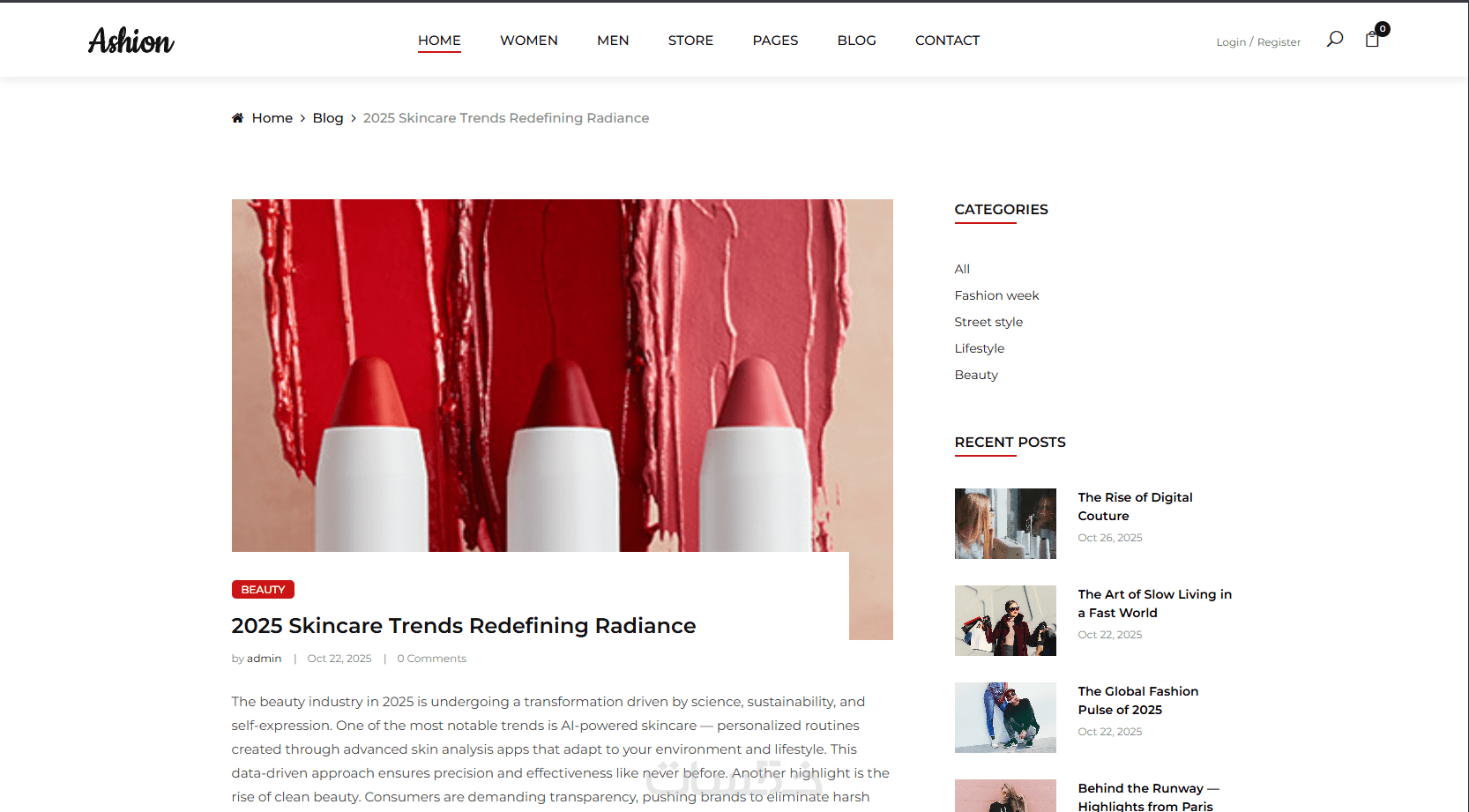
Task: Click the post title 2025 Skincare Trends heading
Action: (464, 626)
